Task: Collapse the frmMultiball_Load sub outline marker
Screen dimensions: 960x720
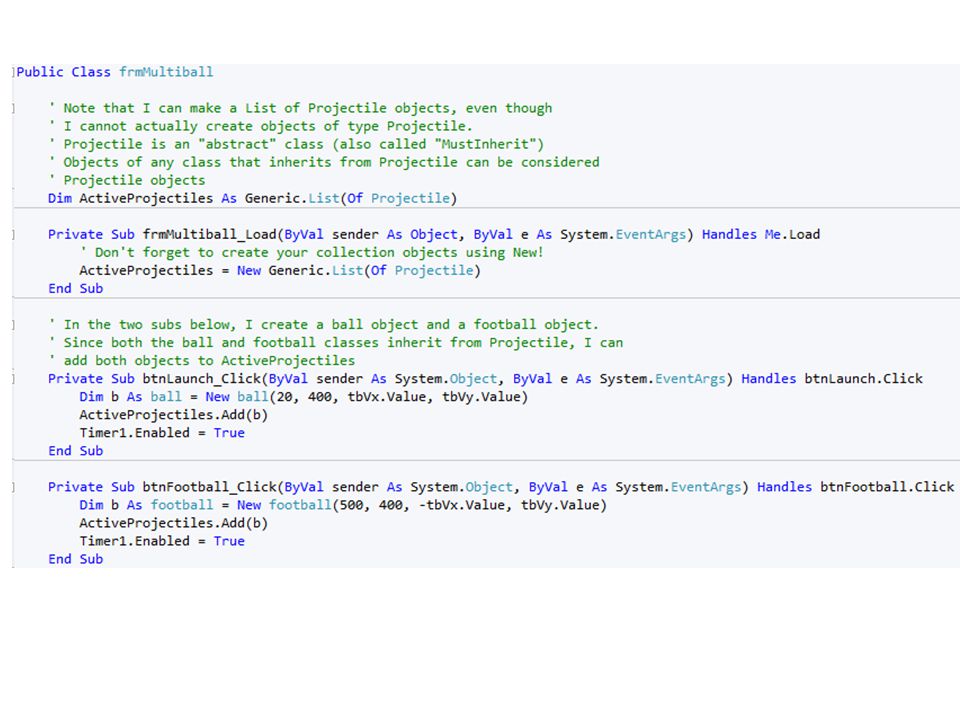Action: (x=13, y=234)
